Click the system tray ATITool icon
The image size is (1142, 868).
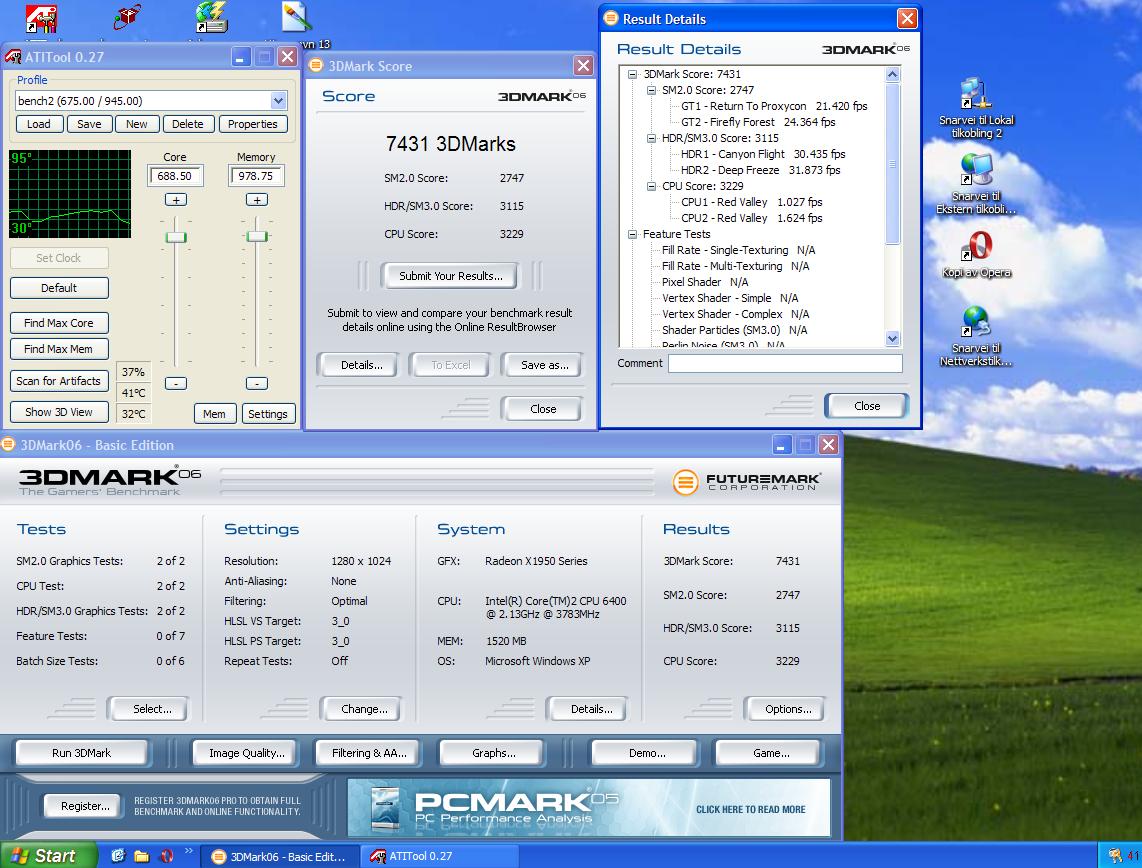click(1115, 855)
